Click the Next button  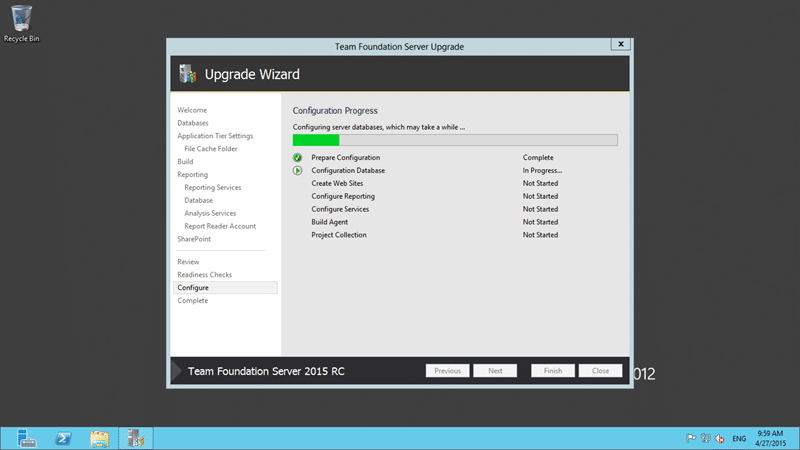coord(495,371)
